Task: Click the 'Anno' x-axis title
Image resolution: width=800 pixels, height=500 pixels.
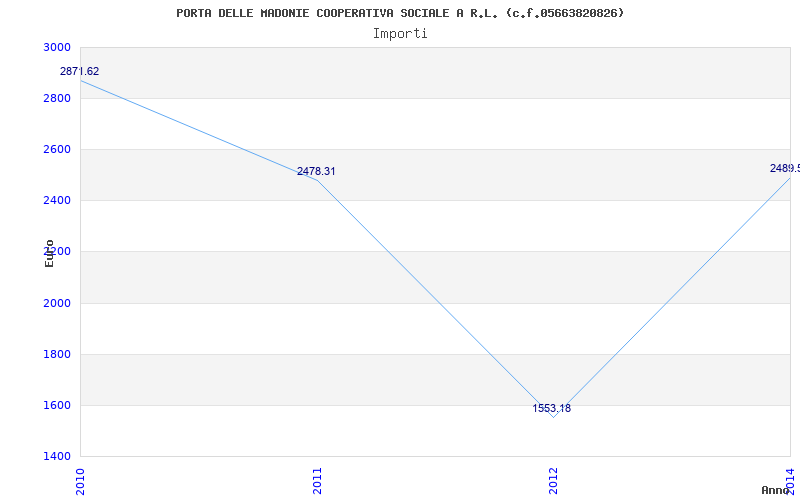Action: pos(775,491)
